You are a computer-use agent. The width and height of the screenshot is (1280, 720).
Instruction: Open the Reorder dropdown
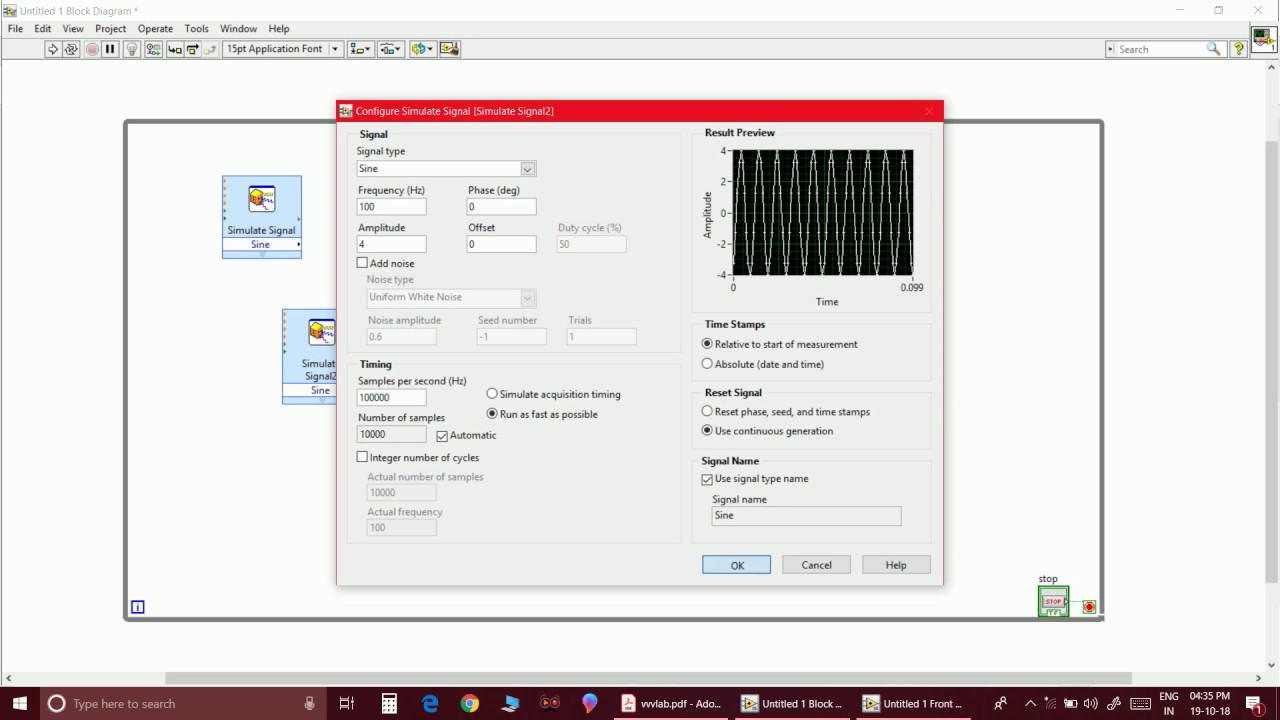click(423, 49)
